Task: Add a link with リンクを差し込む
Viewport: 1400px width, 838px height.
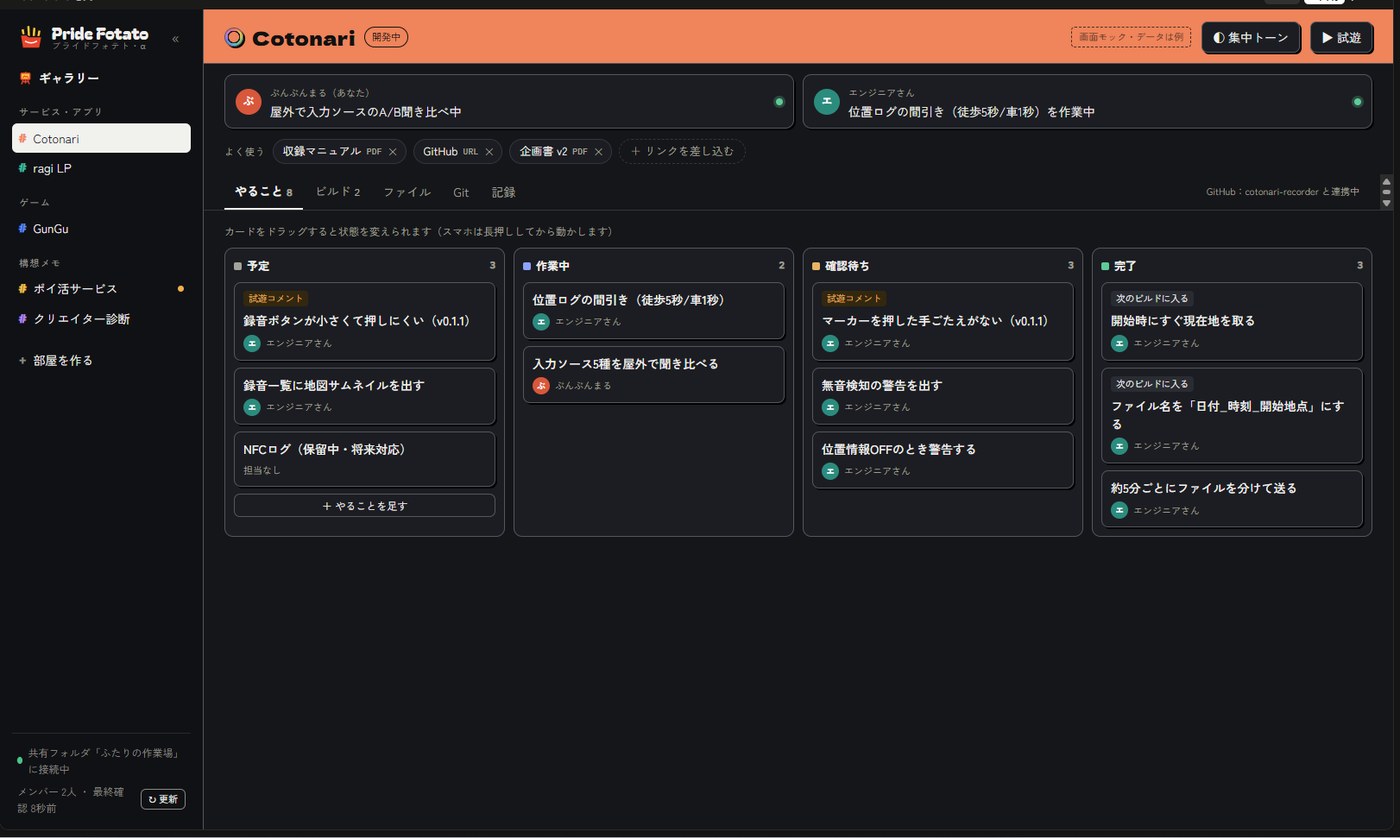Action: point(682,152)
